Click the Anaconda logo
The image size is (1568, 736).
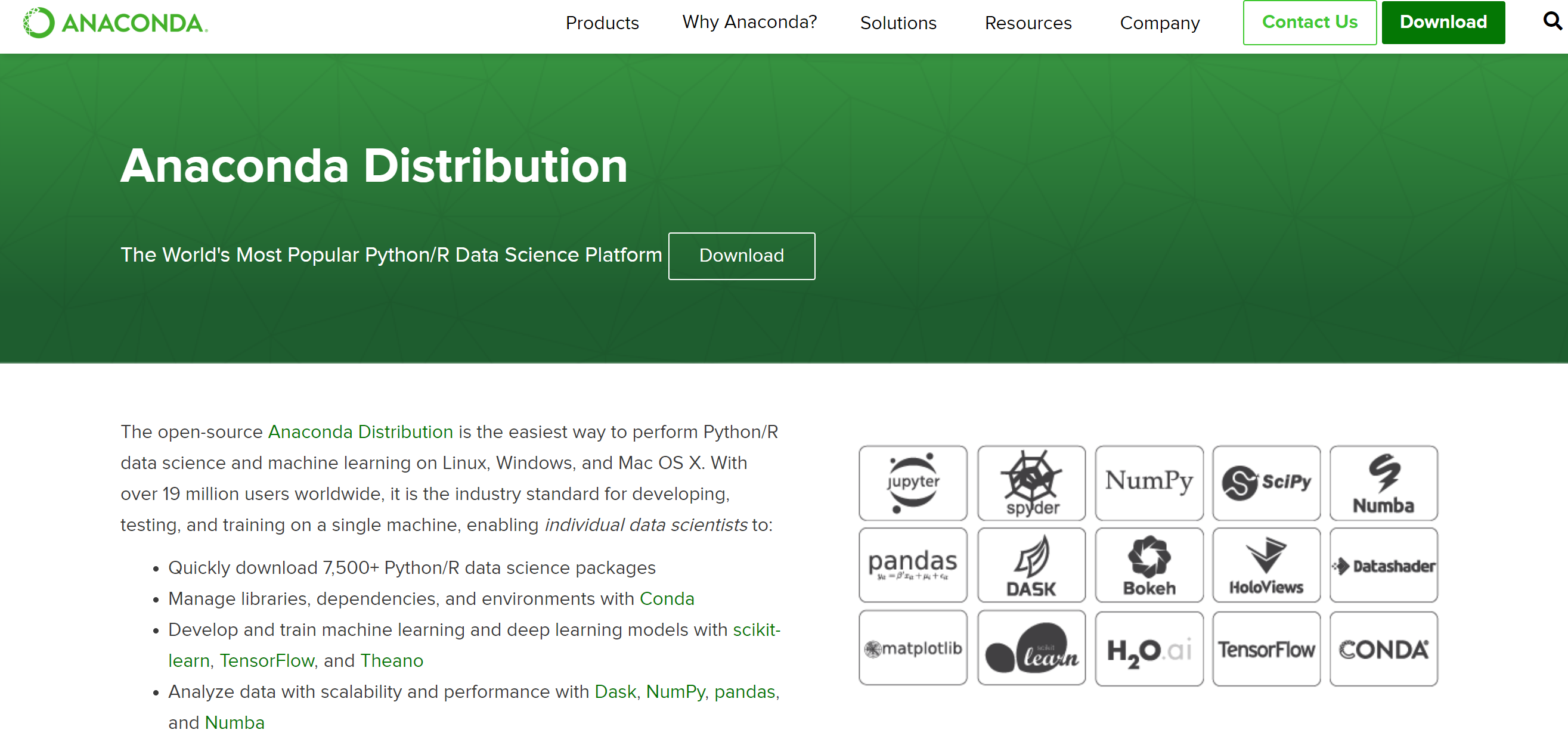[x=116, y=23]
